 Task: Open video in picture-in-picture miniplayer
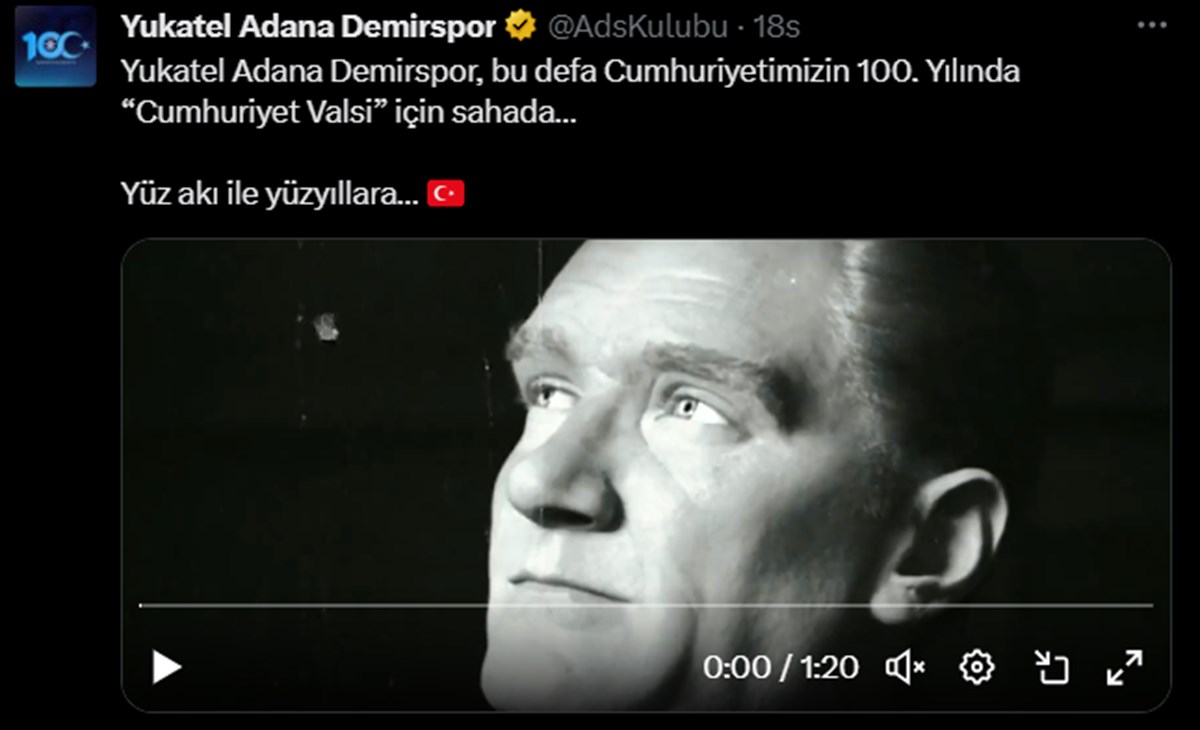point(1051,667)
